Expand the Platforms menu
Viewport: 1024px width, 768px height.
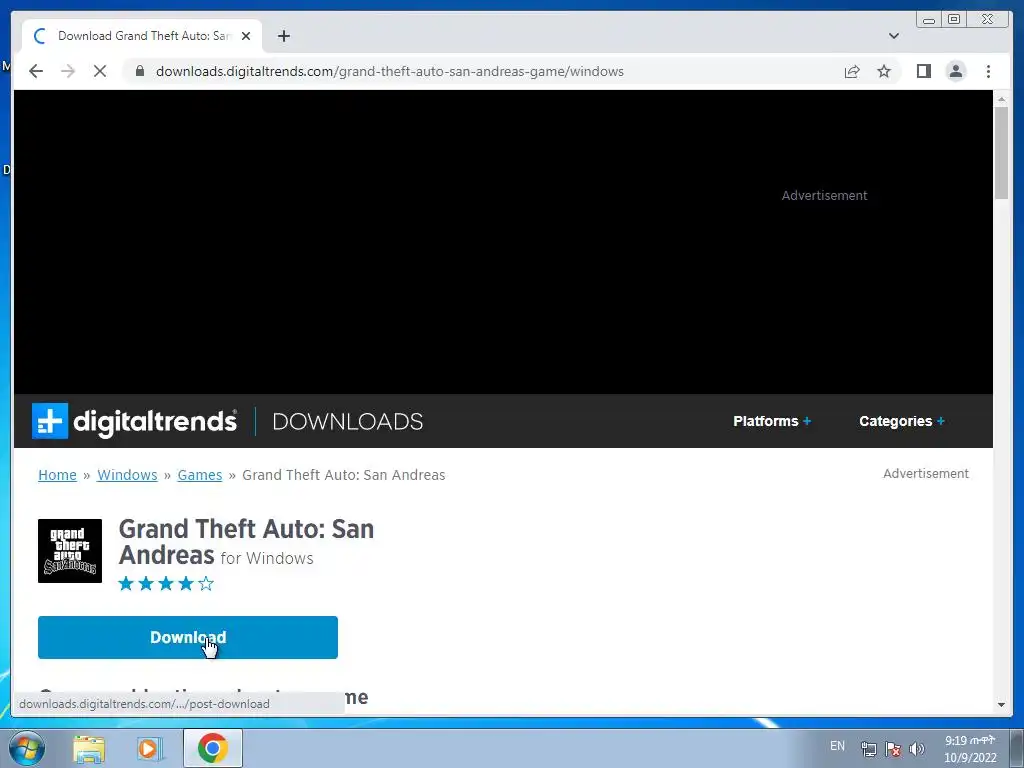(772, 421)
